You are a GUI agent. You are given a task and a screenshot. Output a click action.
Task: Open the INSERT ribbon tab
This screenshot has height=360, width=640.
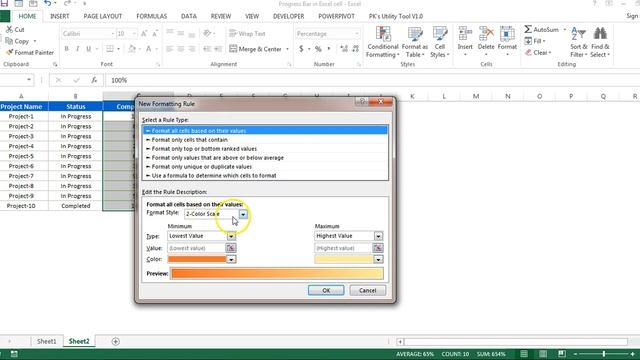tap(60, 16)
